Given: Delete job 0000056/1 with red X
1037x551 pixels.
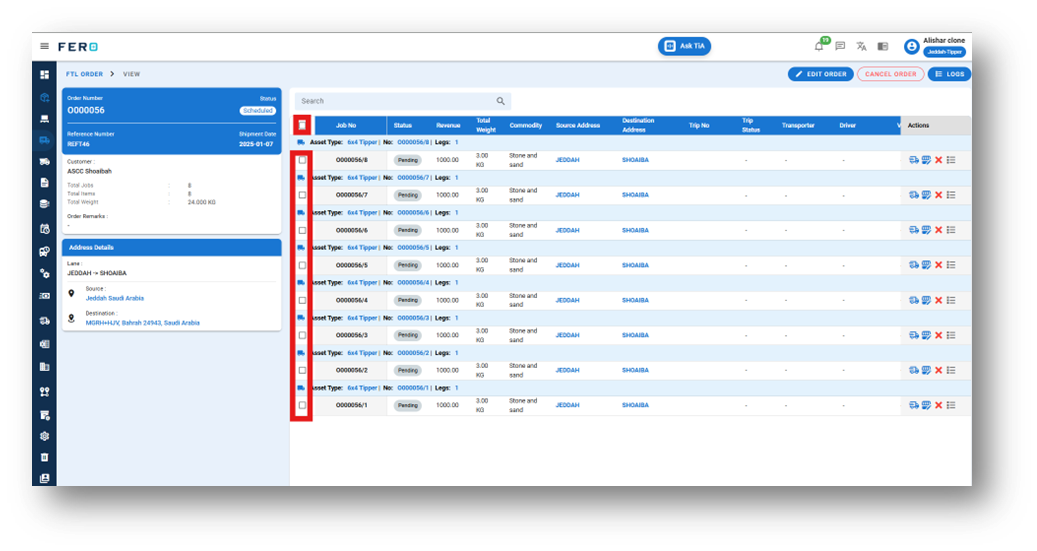Looking at the screenshot, I should click(938, 405).
